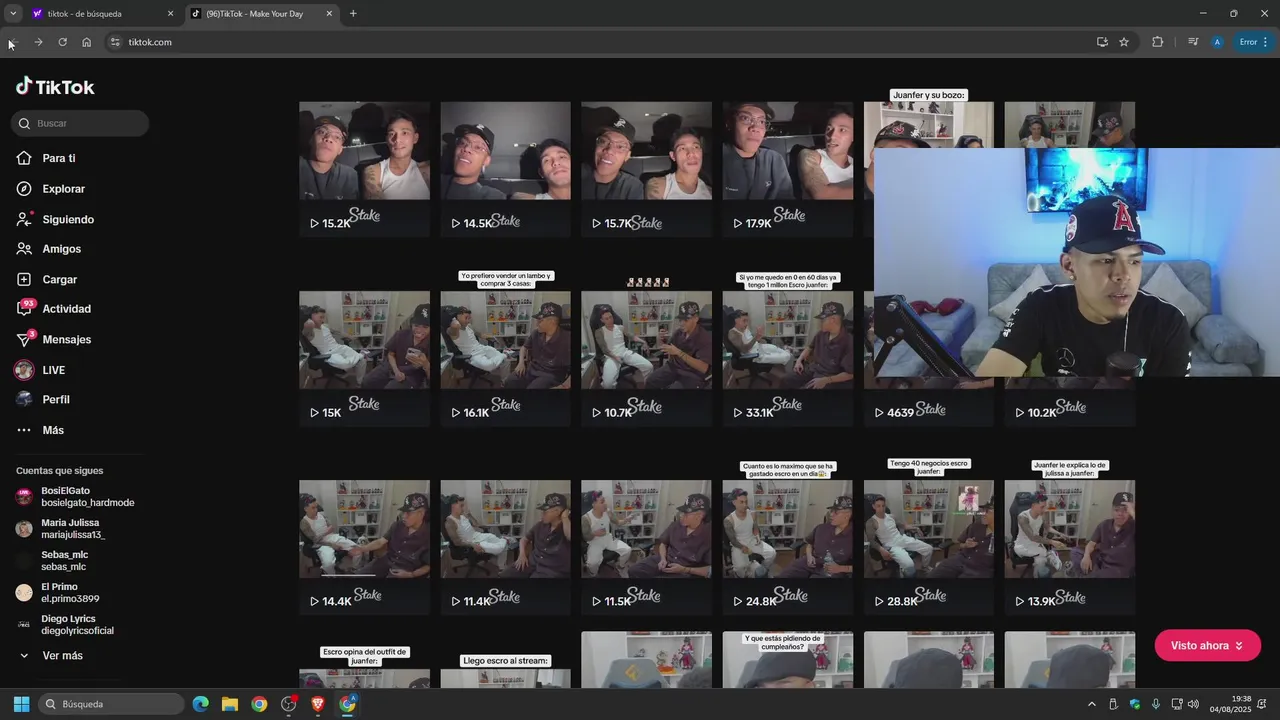Viewport: 1280px width, 720px height.
Task: Click the taskbar volume icon
Action: (x=1193, y=704)
